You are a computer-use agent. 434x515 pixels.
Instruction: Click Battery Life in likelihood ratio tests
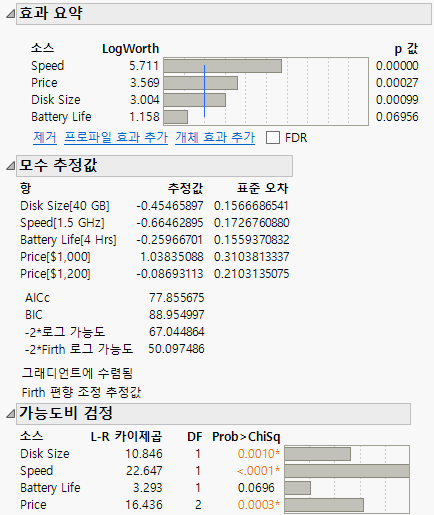tap(50, 488)
